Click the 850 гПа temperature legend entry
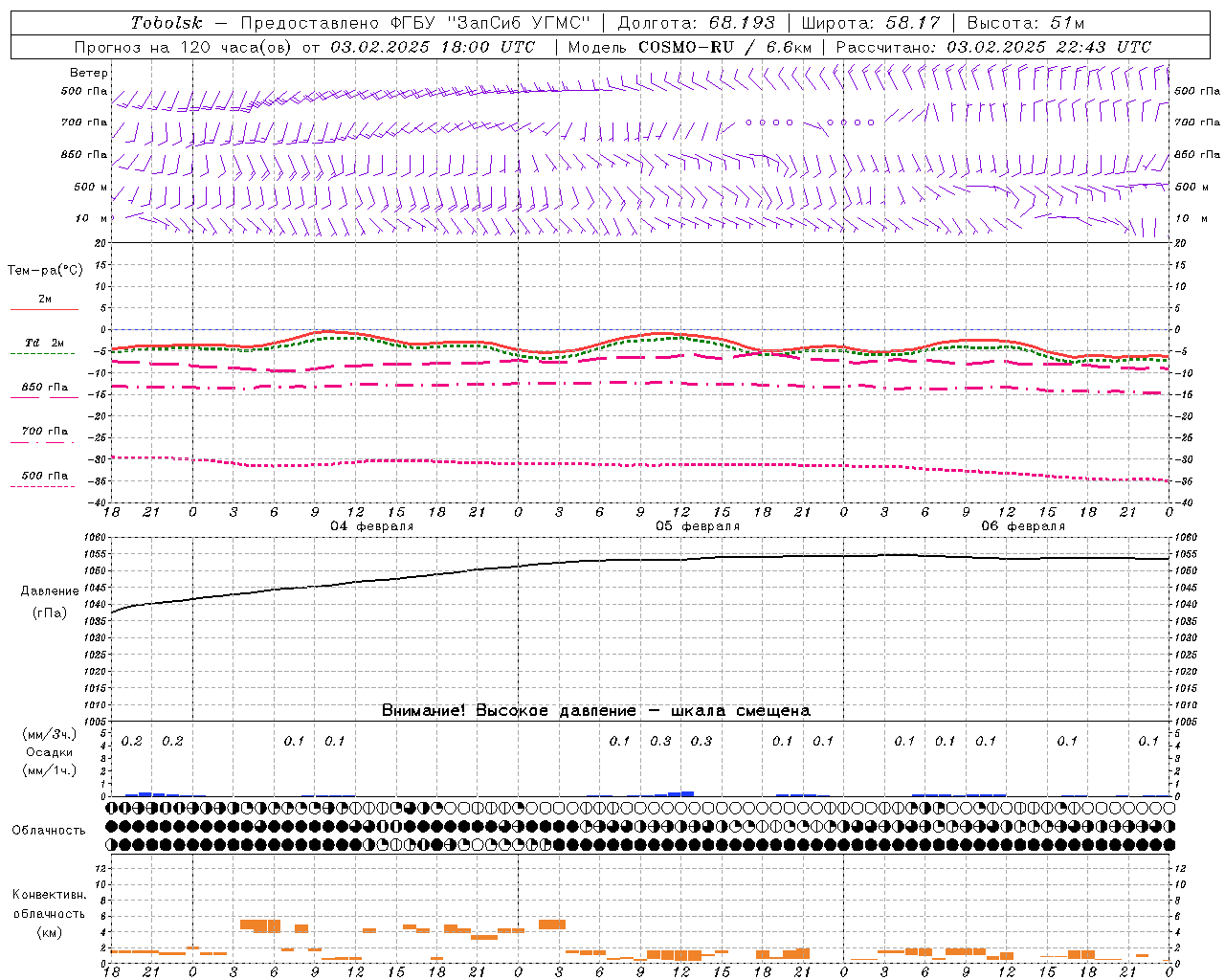 pyautogui.click(x=44, y=388)
